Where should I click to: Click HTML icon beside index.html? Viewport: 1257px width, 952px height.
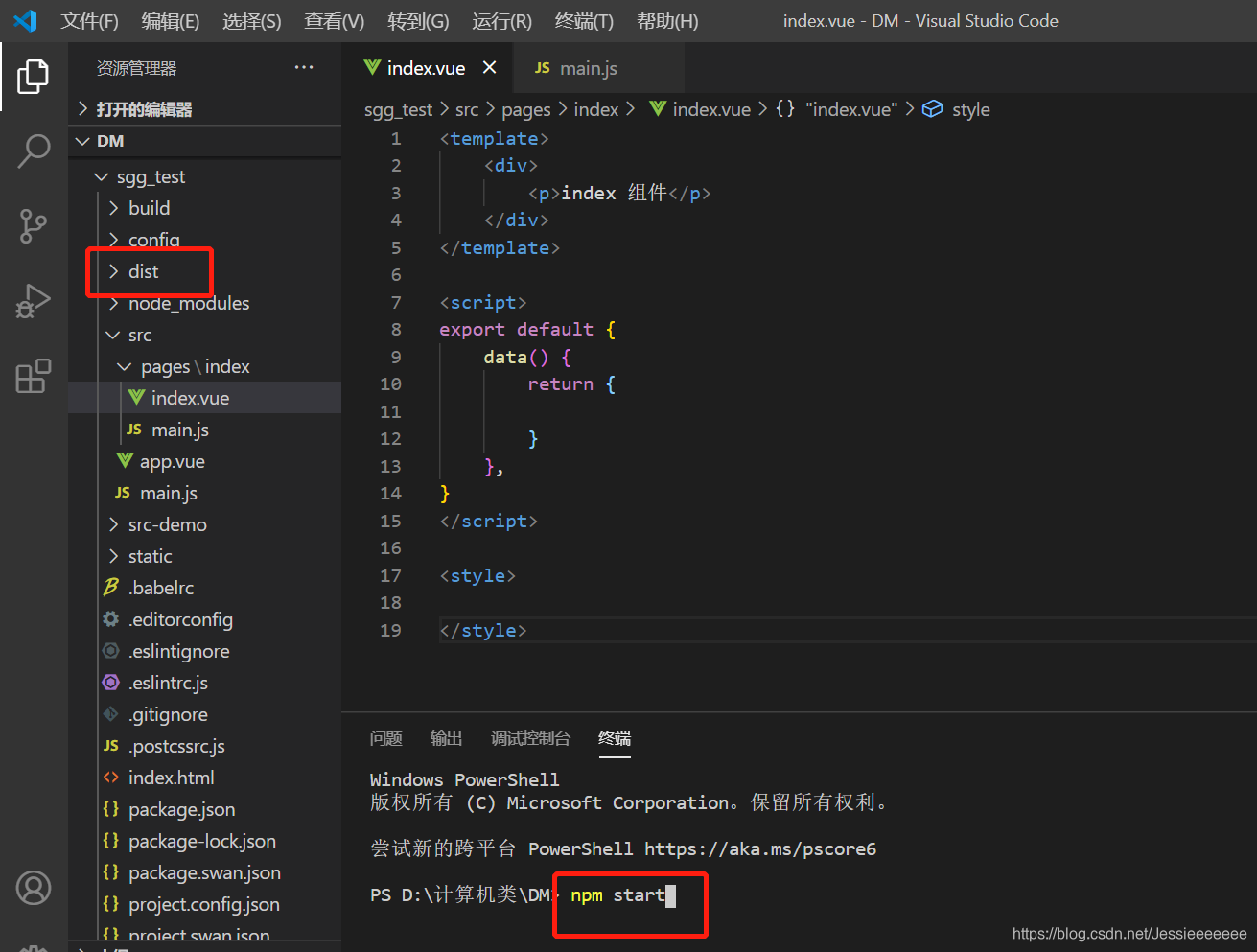111,778
